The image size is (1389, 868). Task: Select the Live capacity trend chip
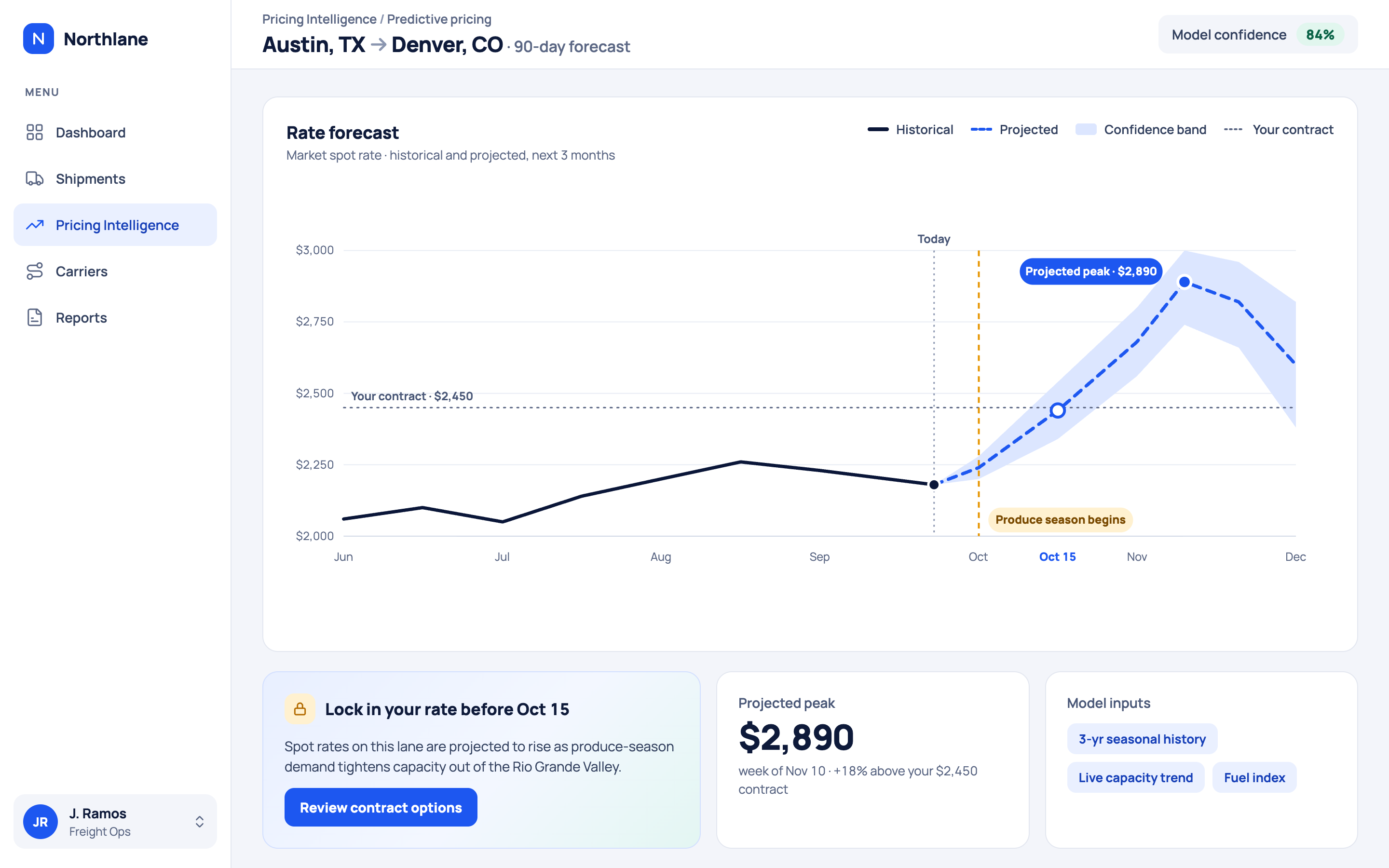click(x=1135, y=777)
